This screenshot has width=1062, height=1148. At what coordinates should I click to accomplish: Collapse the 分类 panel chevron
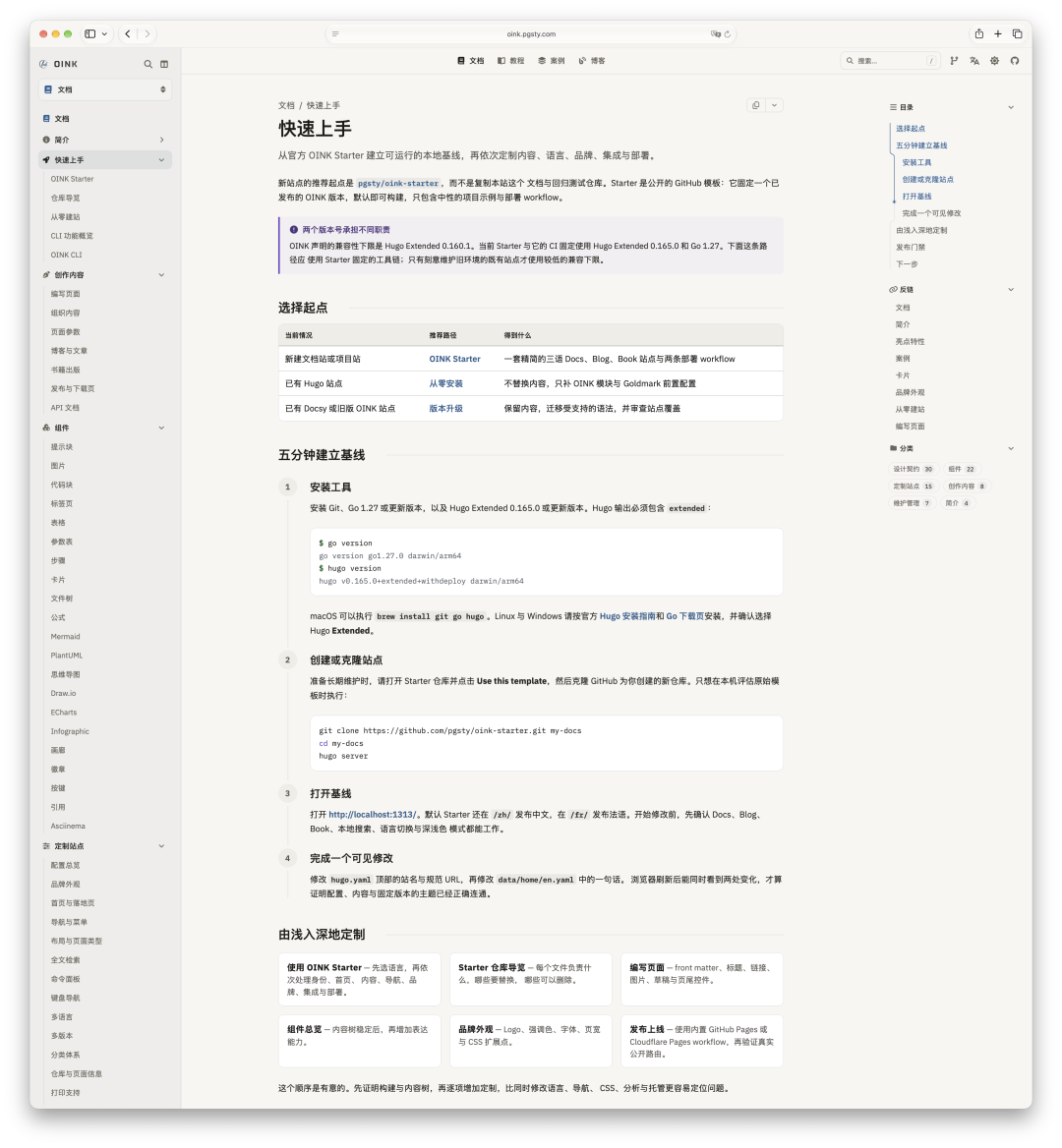click(x=1011, y=448)
